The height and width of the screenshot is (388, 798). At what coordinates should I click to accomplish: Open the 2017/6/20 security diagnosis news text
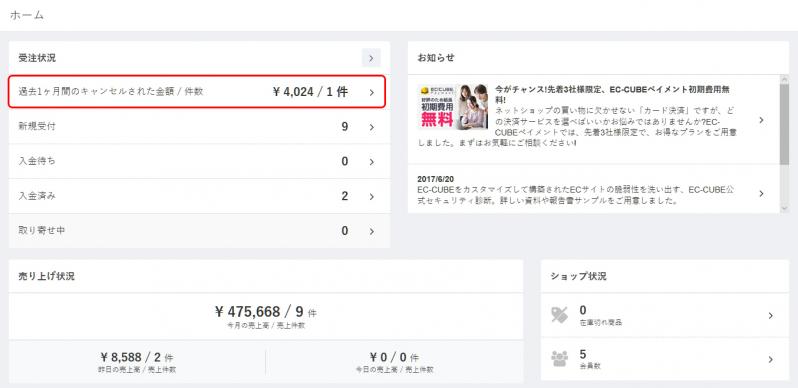pyautogui.click(x=576, y=195)
